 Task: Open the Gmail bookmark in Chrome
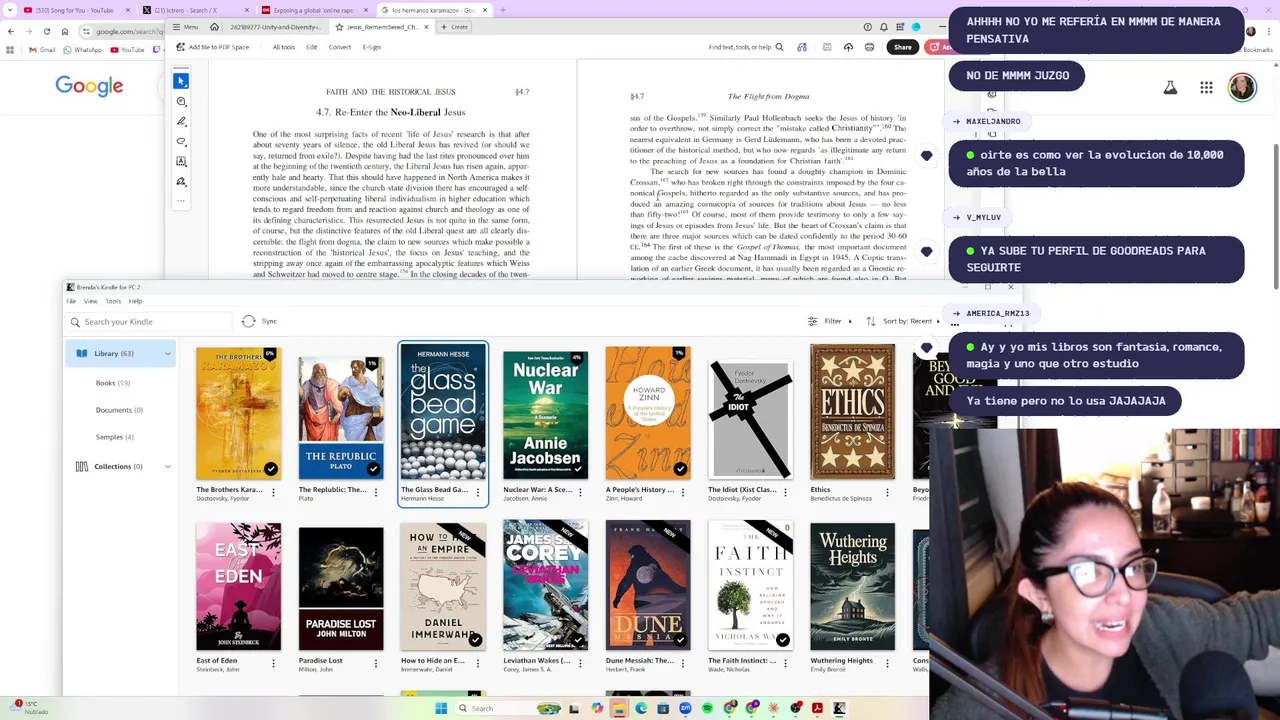(42, 49)
